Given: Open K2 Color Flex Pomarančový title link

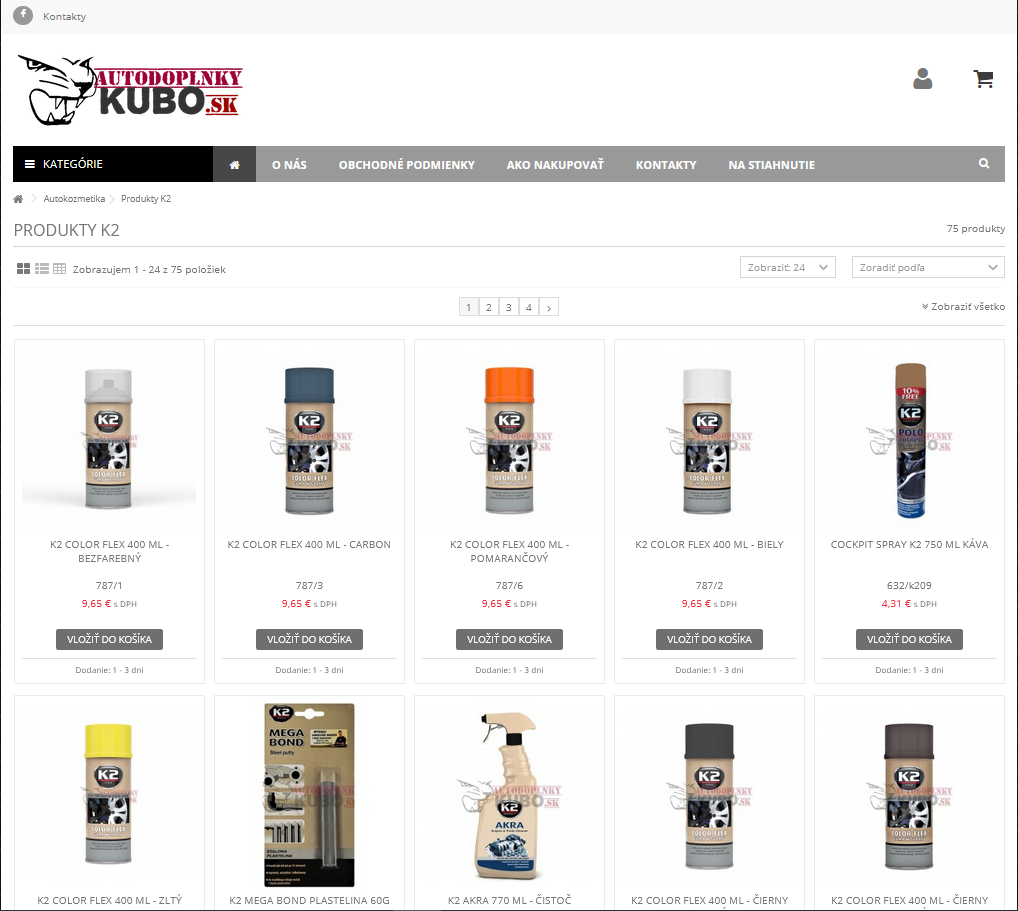Looking at the screenshot, I should [509, 551].
